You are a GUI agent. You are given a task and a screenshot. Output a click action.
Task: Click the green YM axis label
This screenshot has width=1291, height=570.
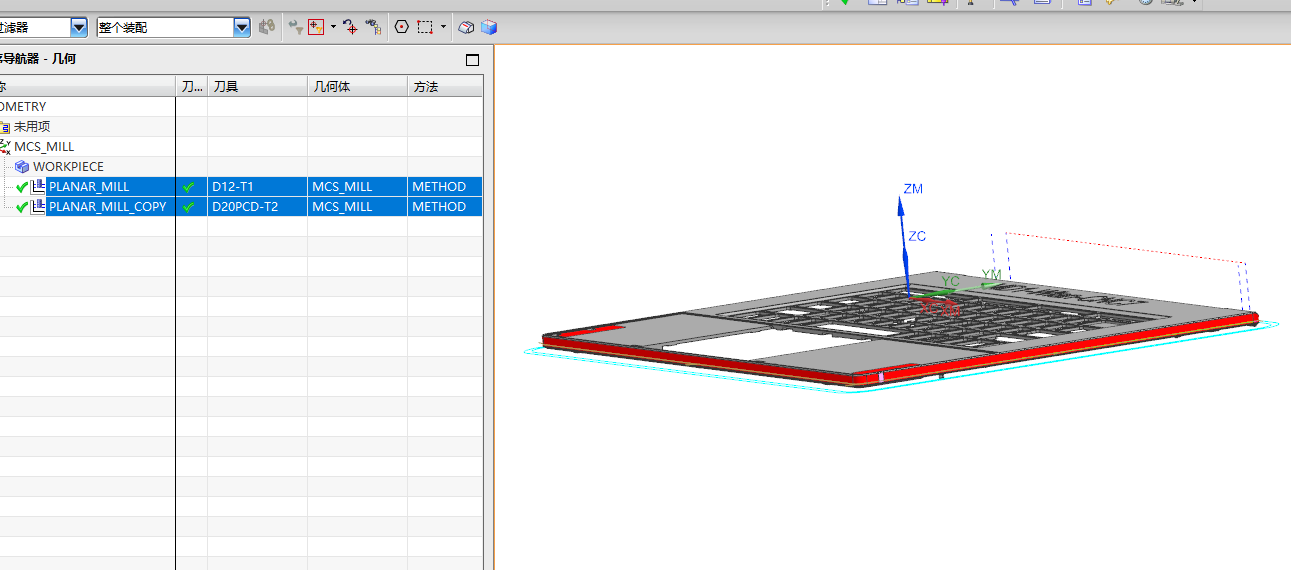(x=991, y=274)
